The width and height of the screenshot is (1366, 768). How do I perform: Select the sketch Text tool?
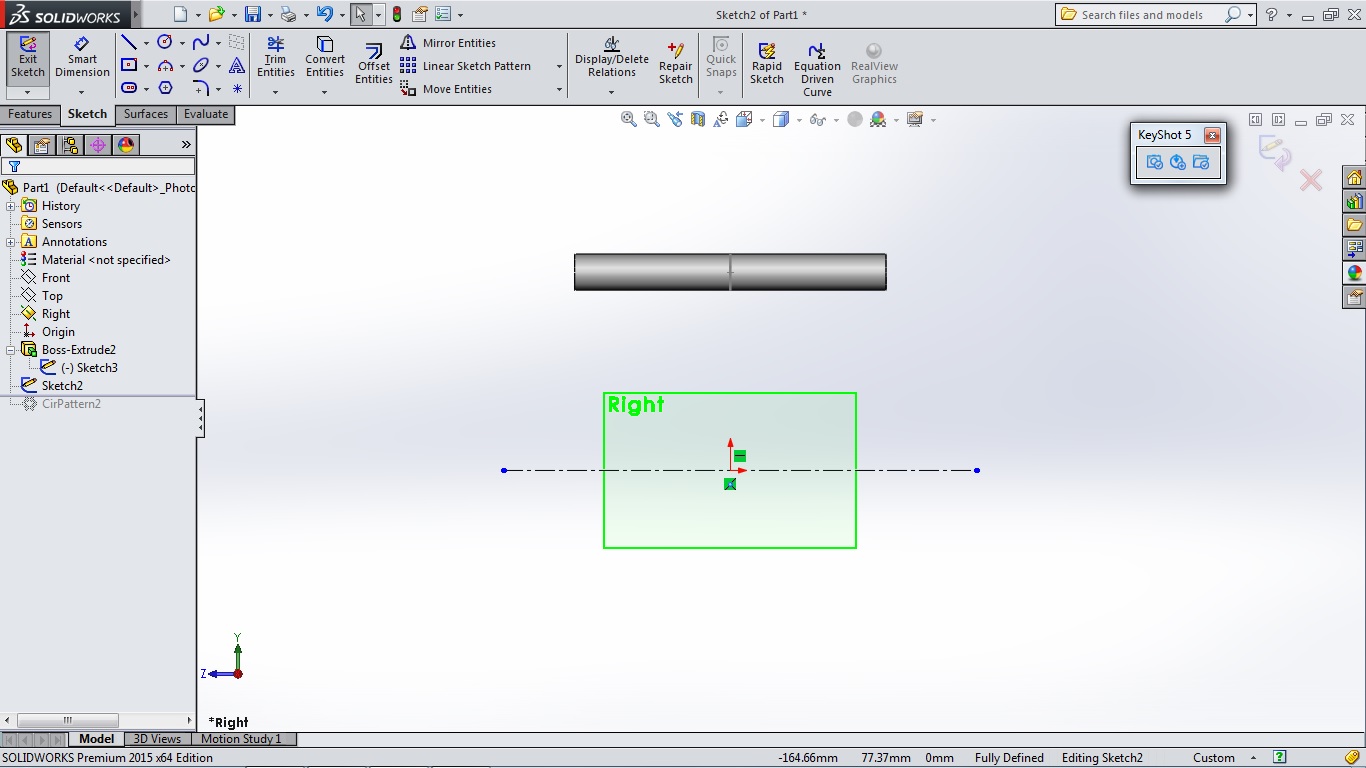237,65
